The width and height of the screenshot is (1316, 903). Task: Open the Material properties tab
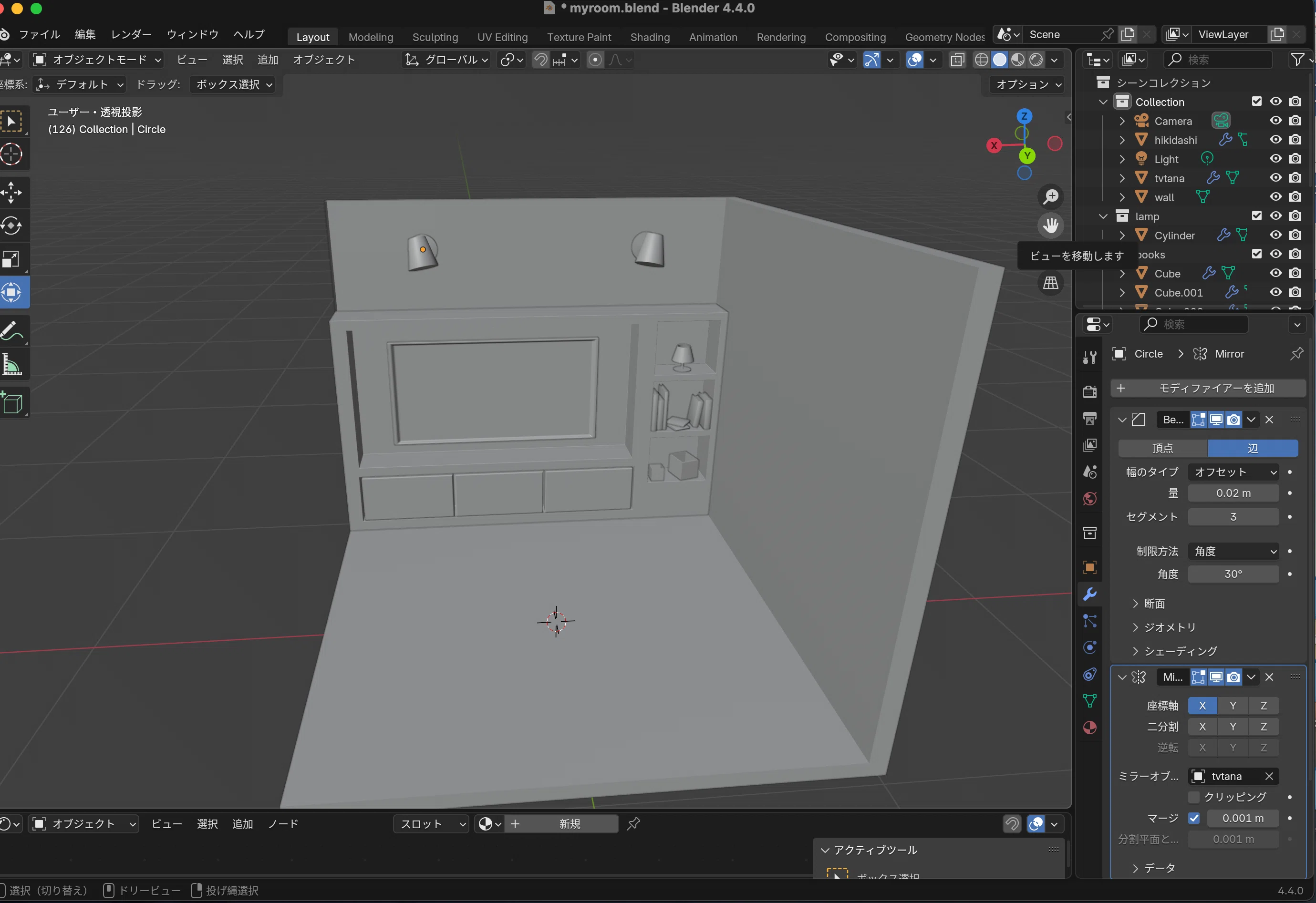pos(1089,728)
